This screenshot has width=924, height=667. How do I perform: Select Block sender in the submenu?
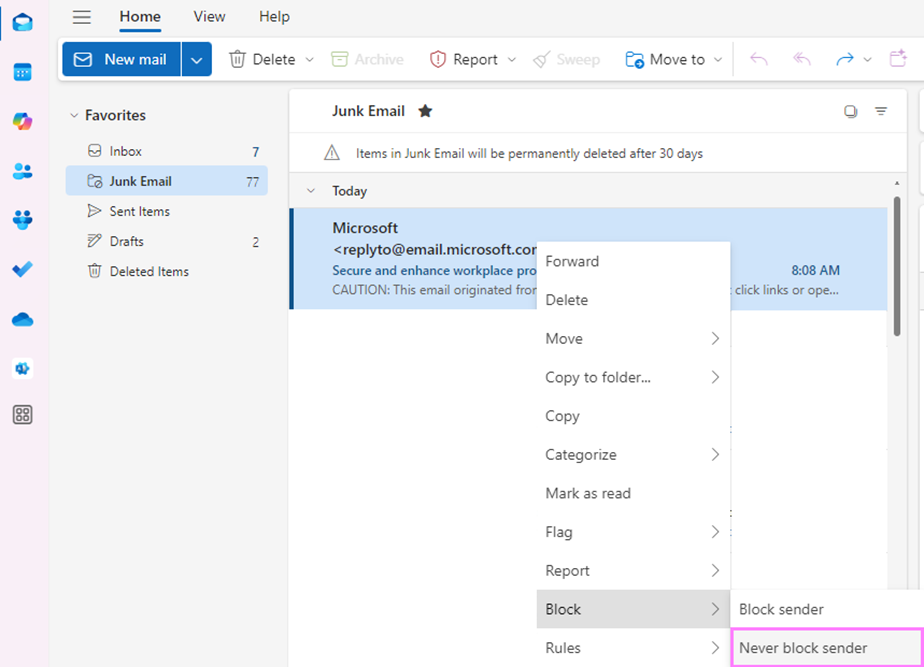pos(827,609)
